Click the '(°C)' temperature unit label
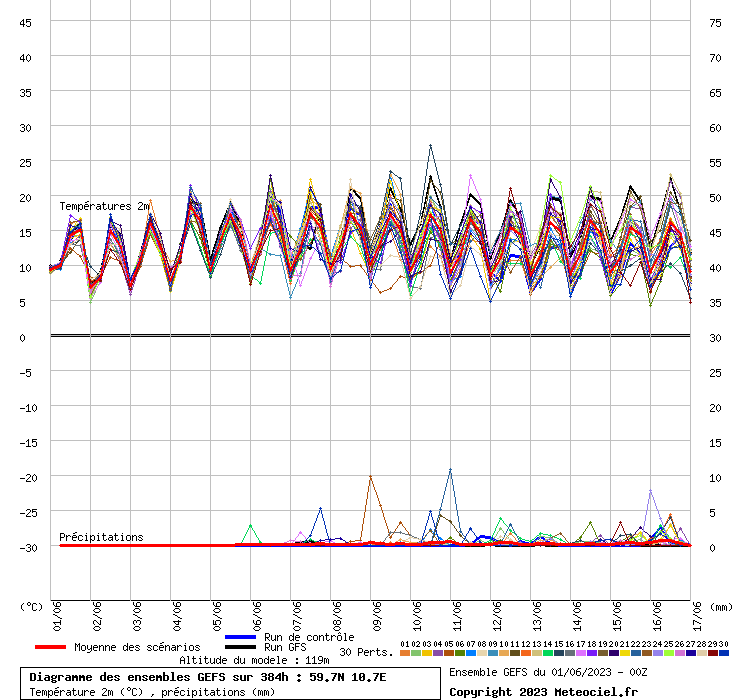This screenshot has width=740, height=700. [x=31, y=607]
